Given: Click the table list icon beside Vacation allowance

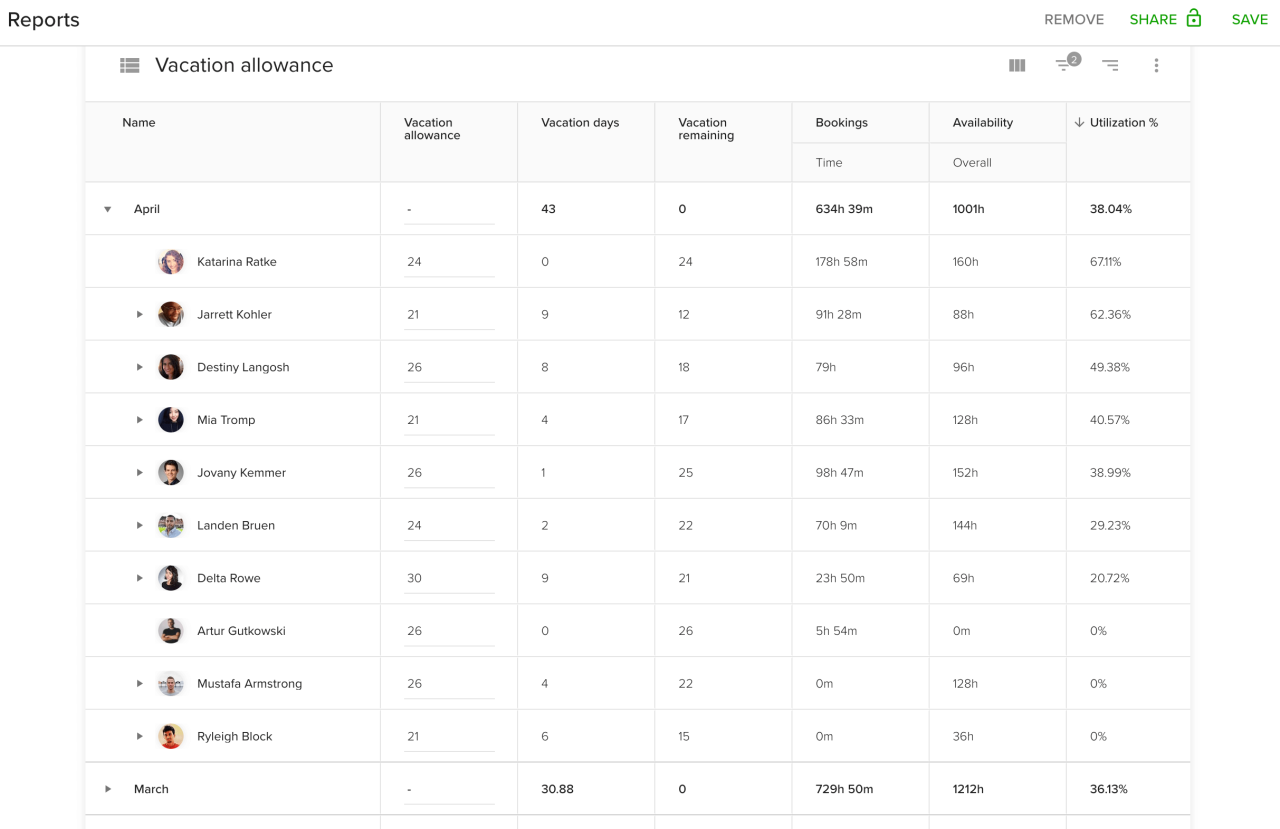Looking at the screenshot, I should tap(130, 66).
